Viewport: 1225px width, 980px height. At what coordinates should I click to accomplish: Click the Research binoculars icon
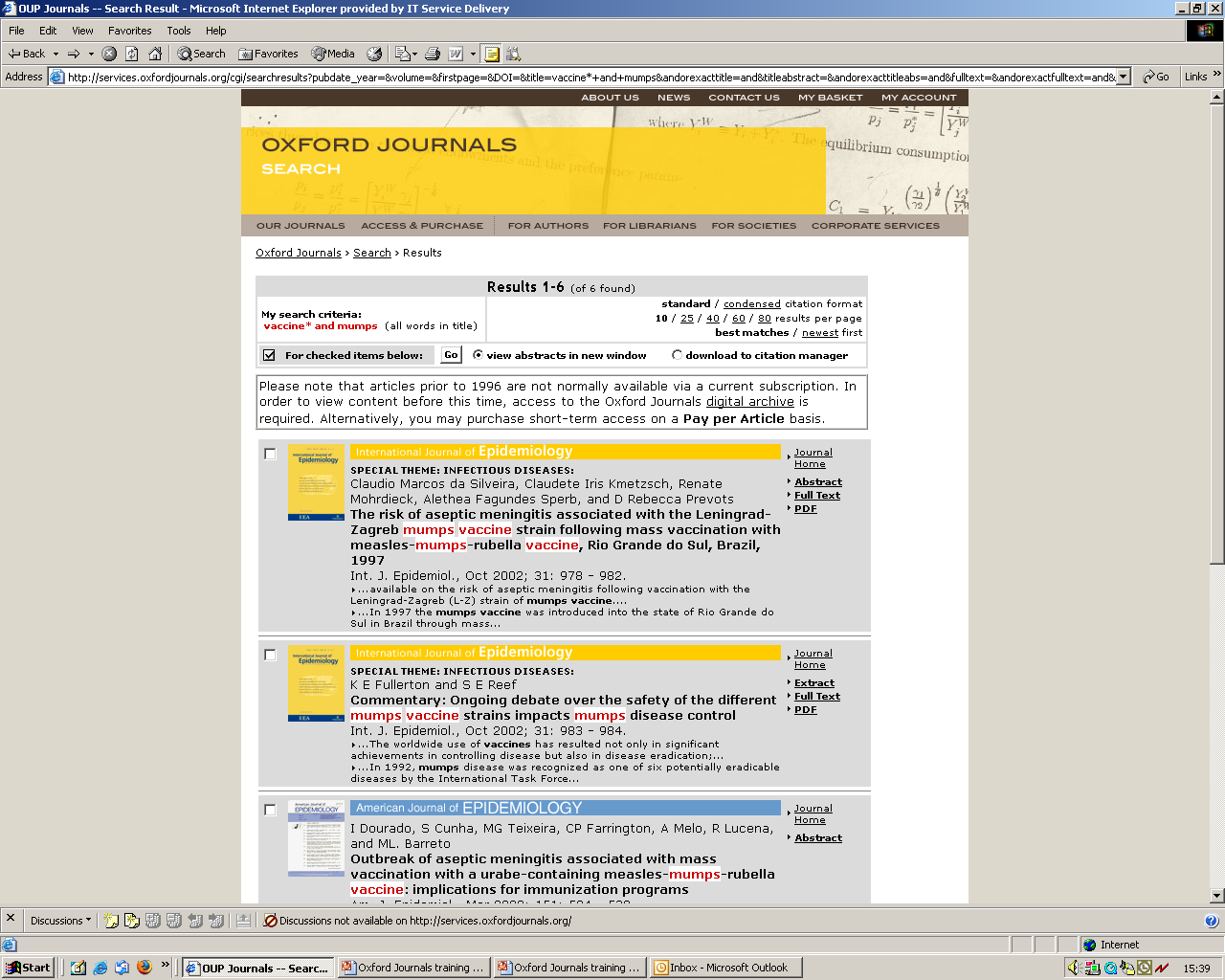513,54
